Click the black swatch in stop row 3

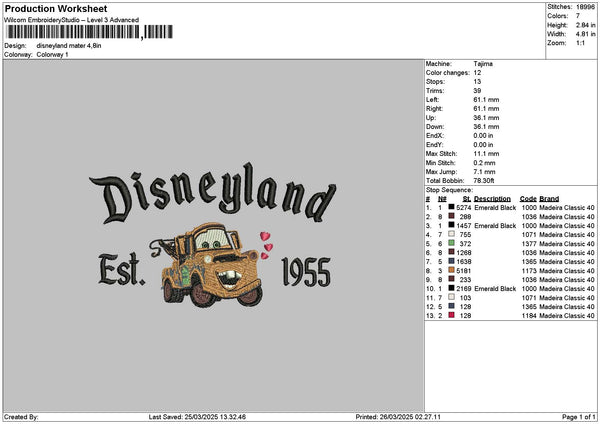click(452, 225)
